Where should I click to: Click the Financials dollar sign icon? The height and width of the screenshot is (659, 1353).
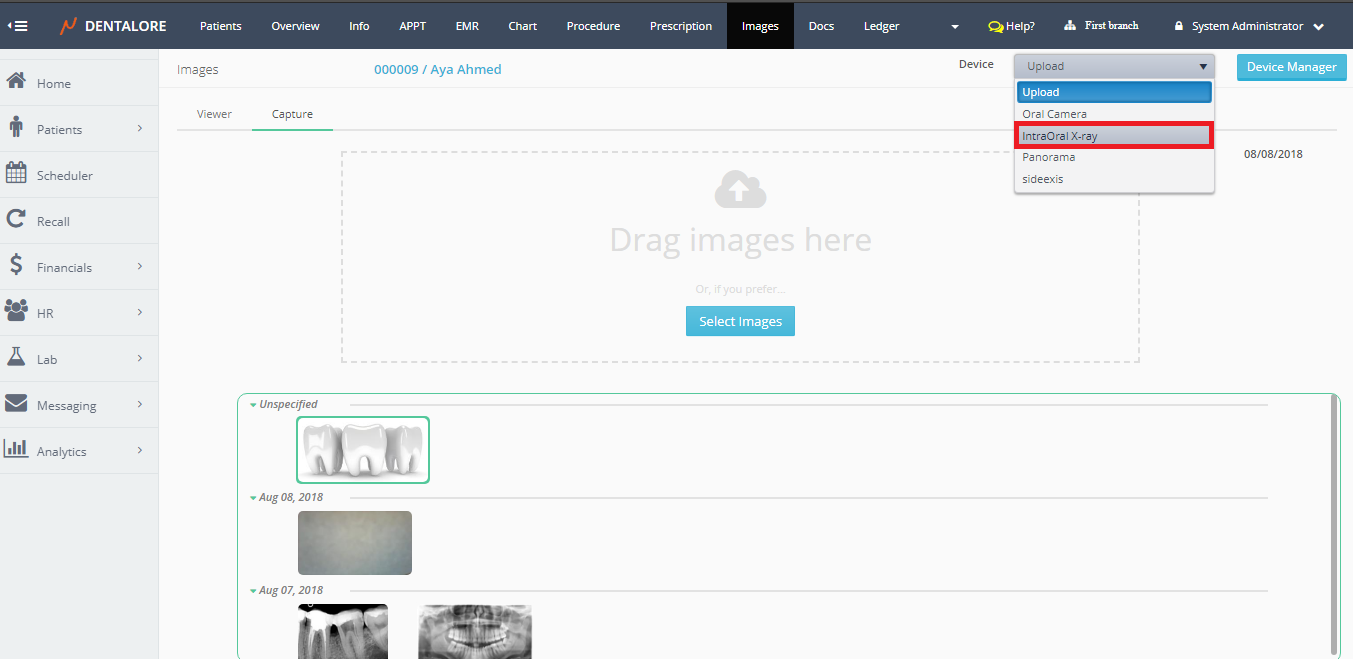(16, 265)
